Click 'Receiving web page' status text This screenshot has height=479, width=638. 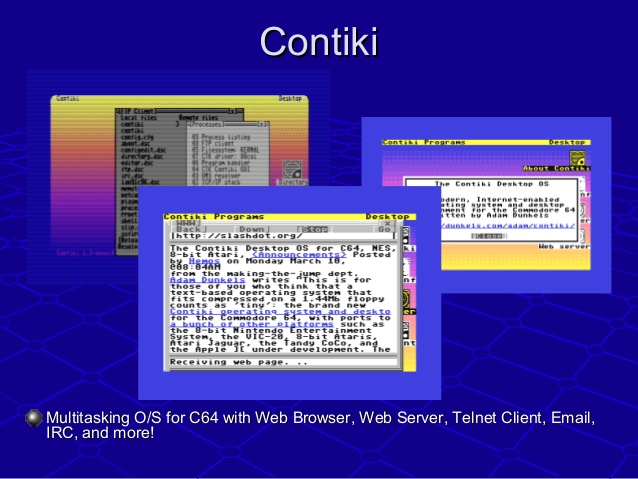[x=238, y=362]
